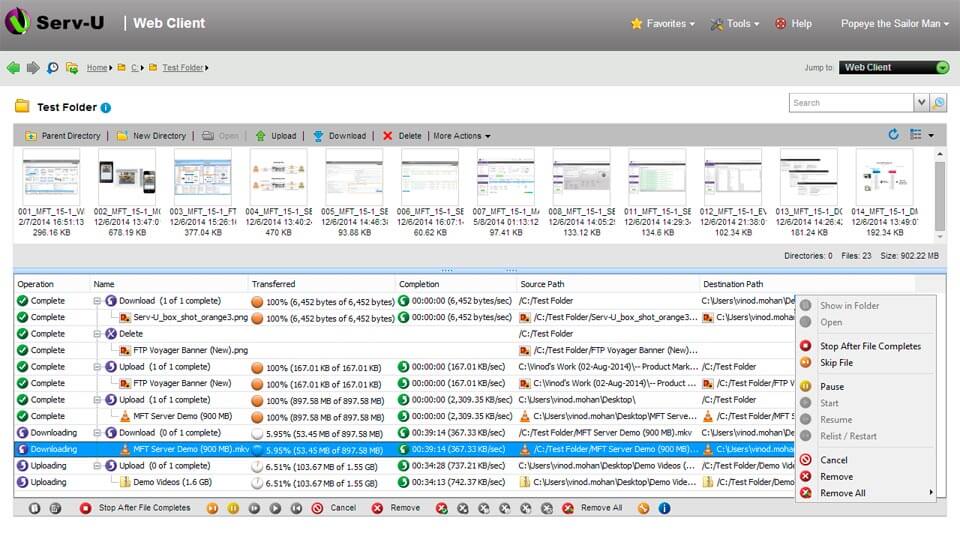Select the FTP Voyager Banner (New).png row
The image size is (960, 540).
coord(404,350)
